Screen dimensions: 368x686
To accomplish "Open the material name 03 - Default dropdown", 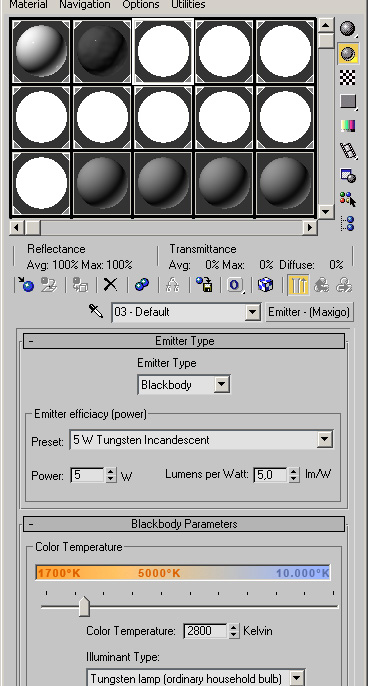I will click(252, 312).
